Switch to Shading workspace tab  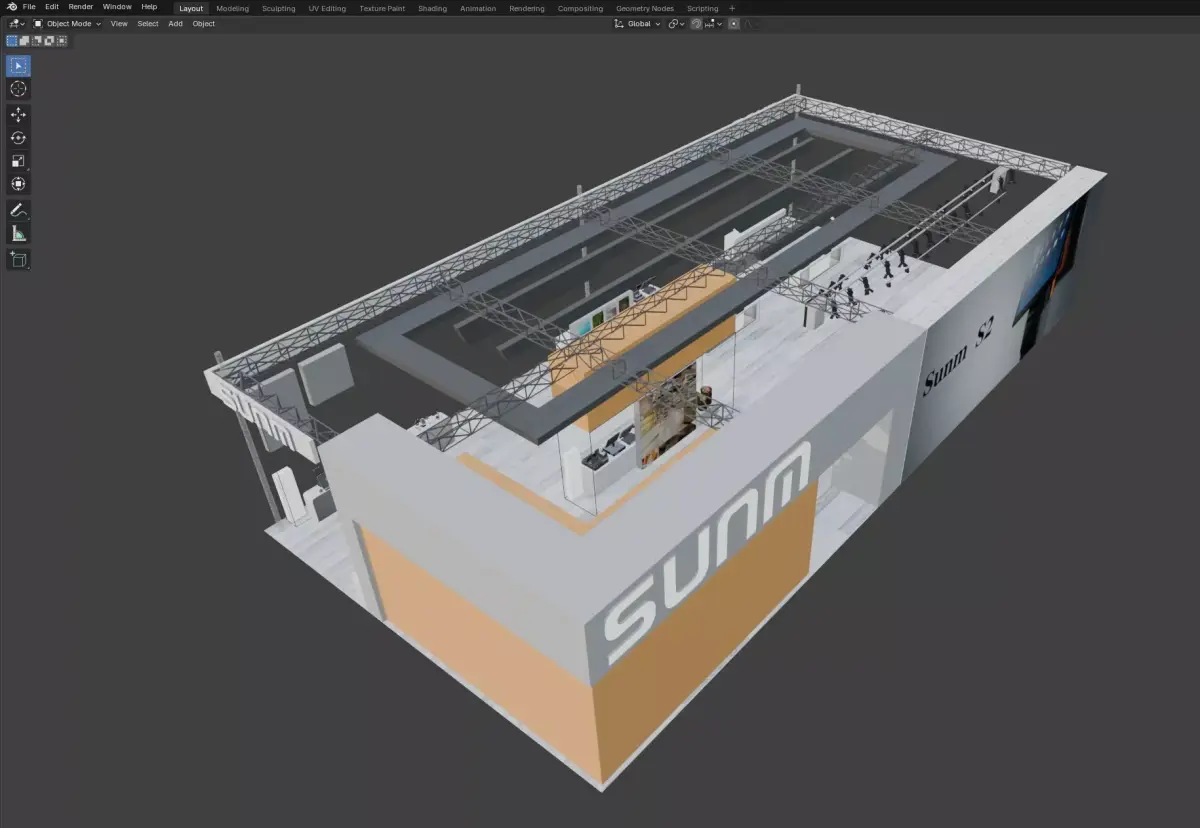point(433,8)
